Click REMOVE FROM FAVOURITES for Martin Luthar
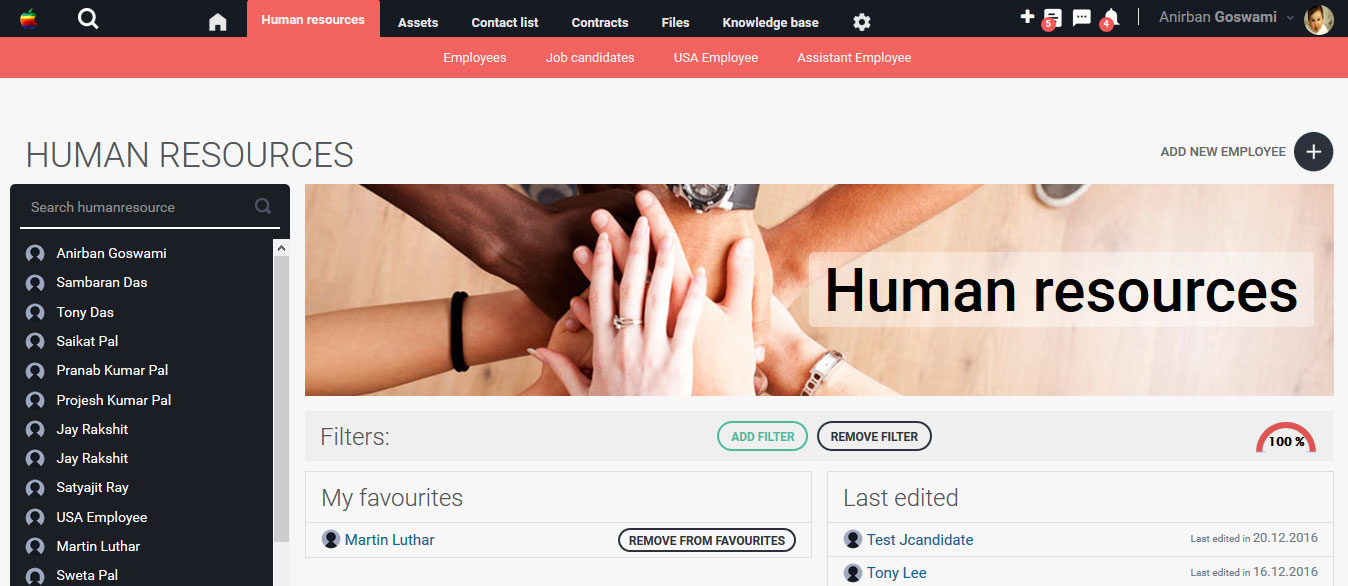The width and height of the screenshot is (1348, 586). pyautogui.click(x=707, y=540)
